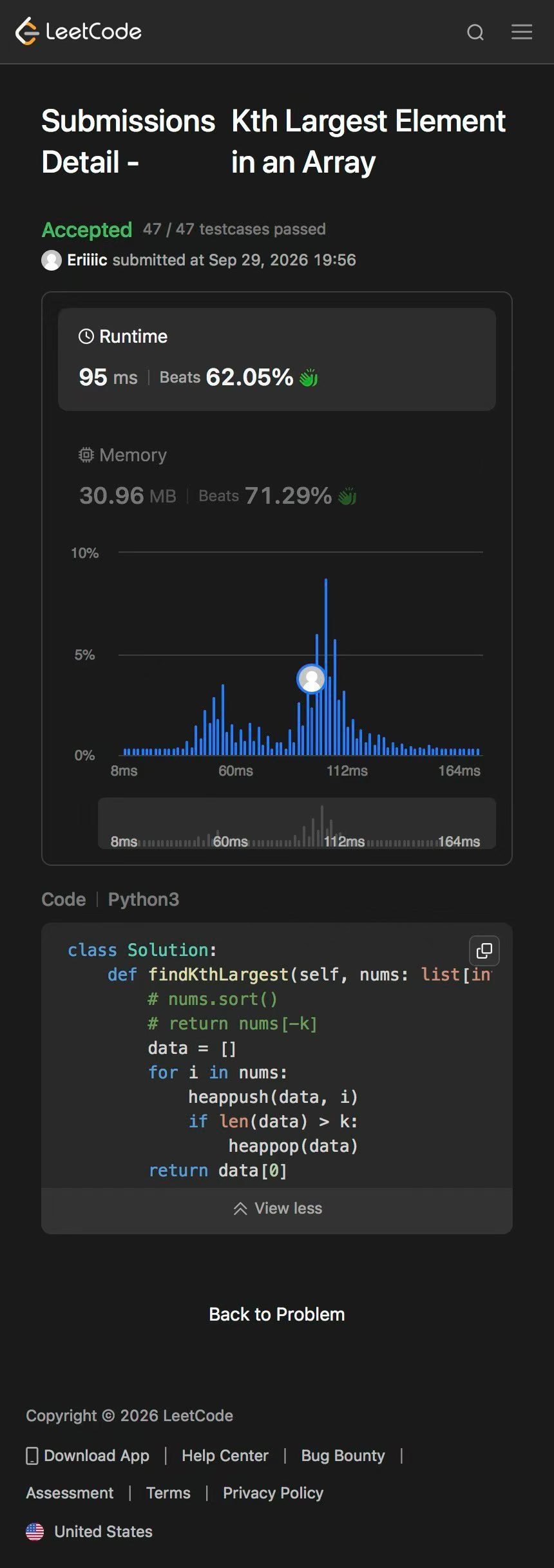Viewport: 554px width, 1568px height.
Task: Click the chip icon beside Memory
Action: (86, 455)
